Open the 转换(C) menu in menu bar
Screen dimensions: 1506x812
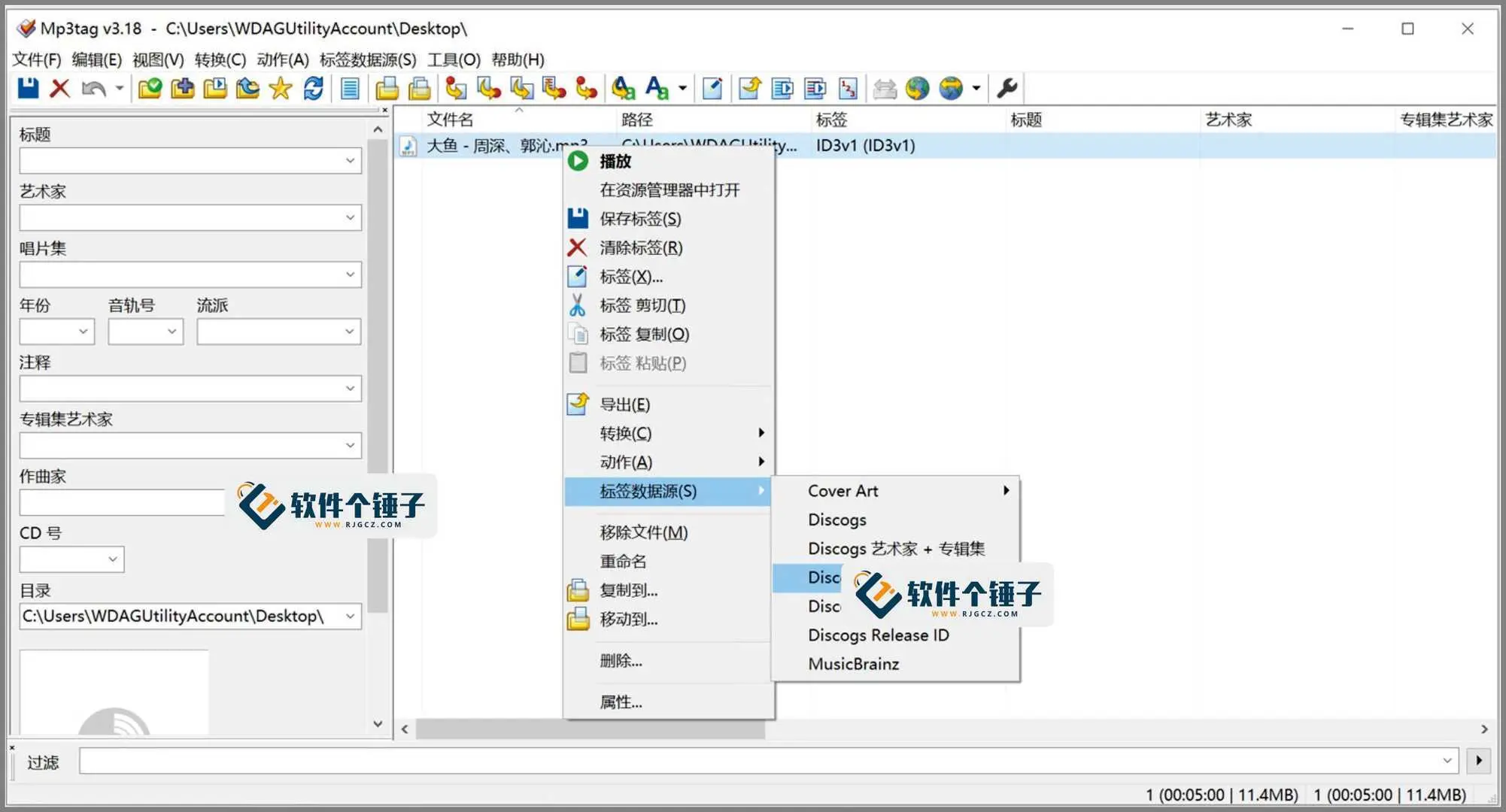tap(220, 59)
